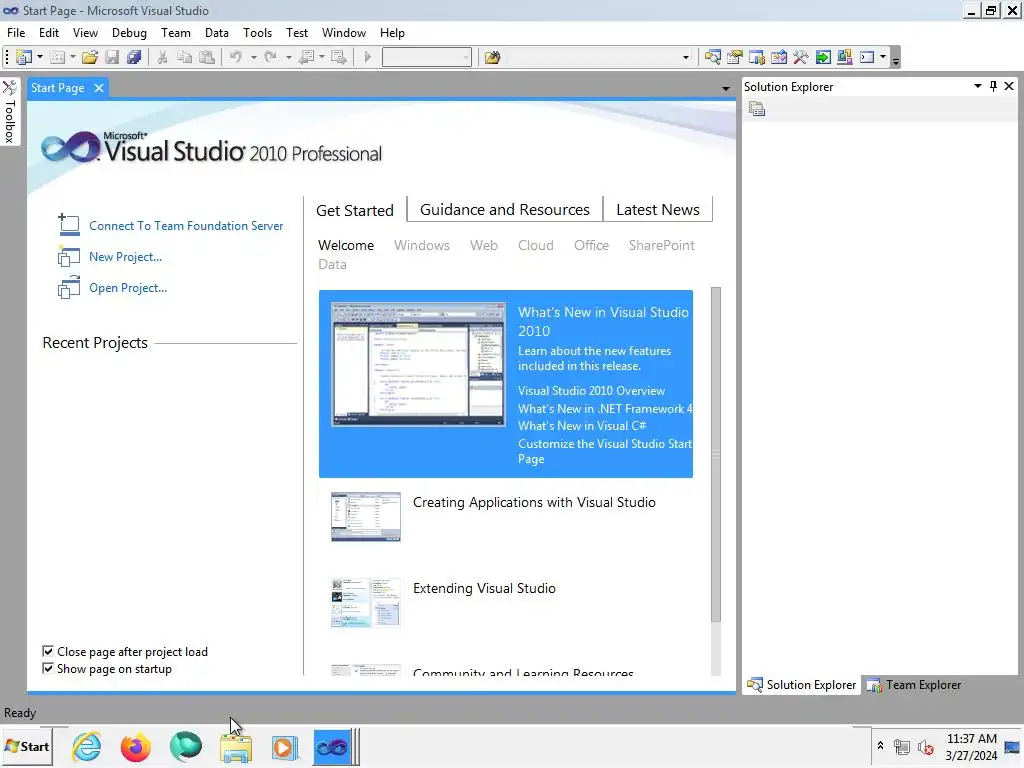
Task: Open the Undo history dropdown arrow
Action: (x=253, y=57)
